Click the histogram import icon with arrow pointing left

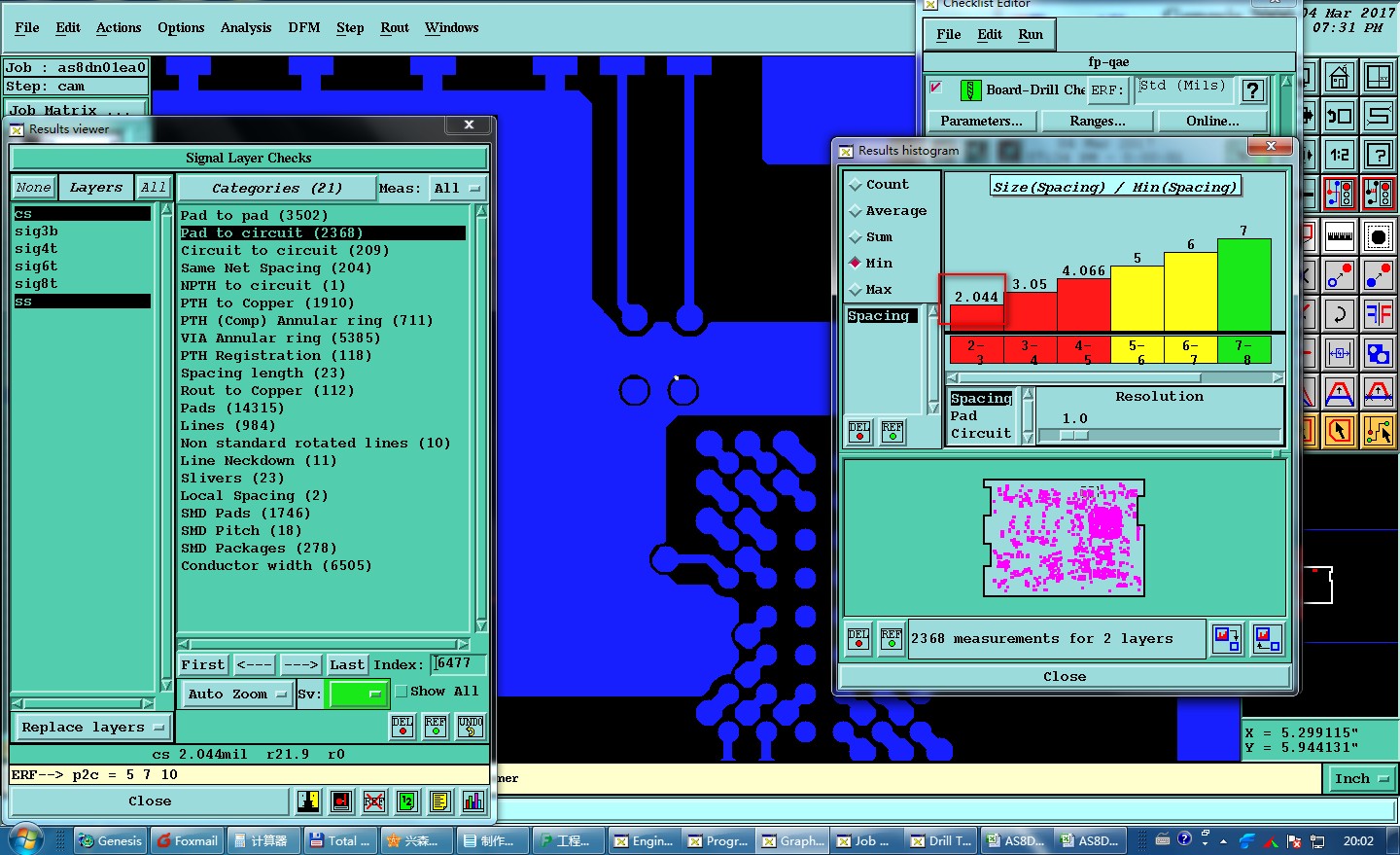(x=1267, y=639)
